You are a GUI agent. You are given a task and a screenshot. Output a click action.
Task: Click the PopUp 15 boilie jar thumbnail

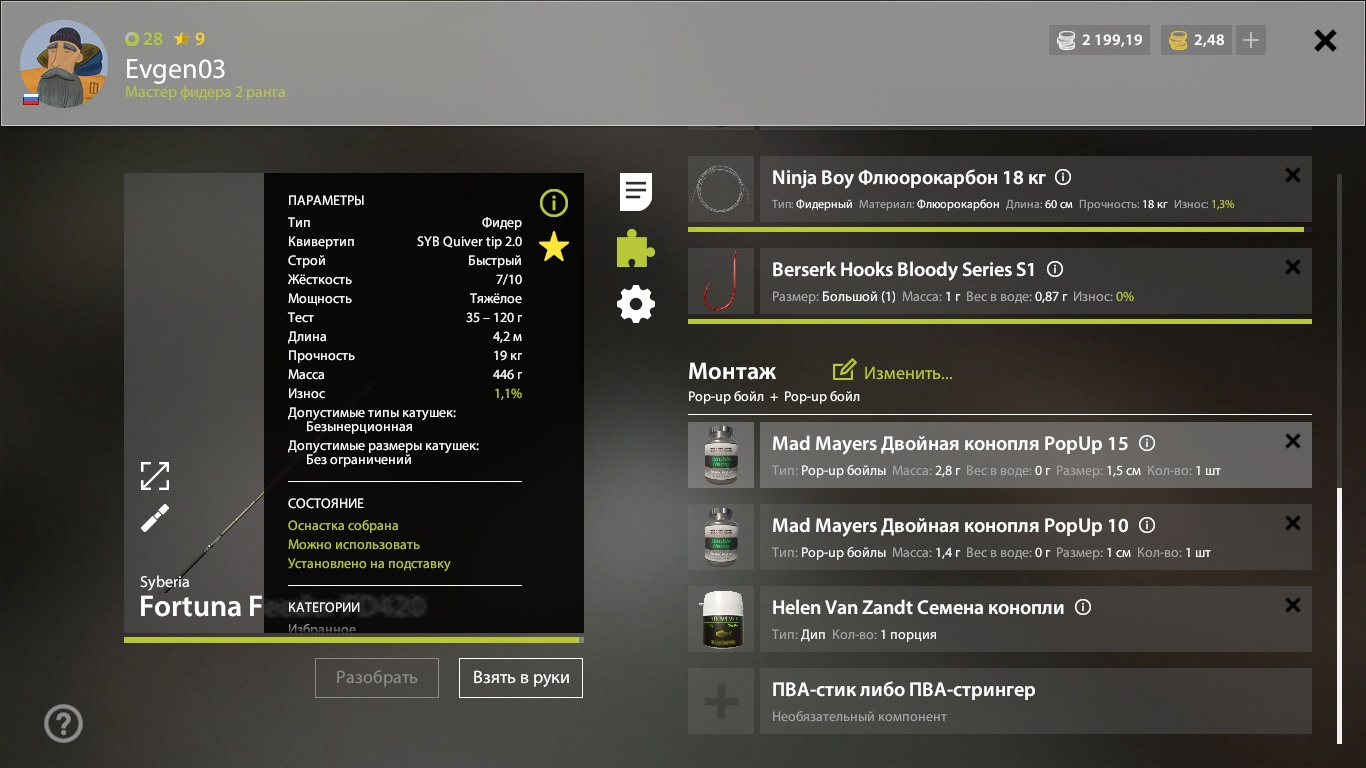721,455
